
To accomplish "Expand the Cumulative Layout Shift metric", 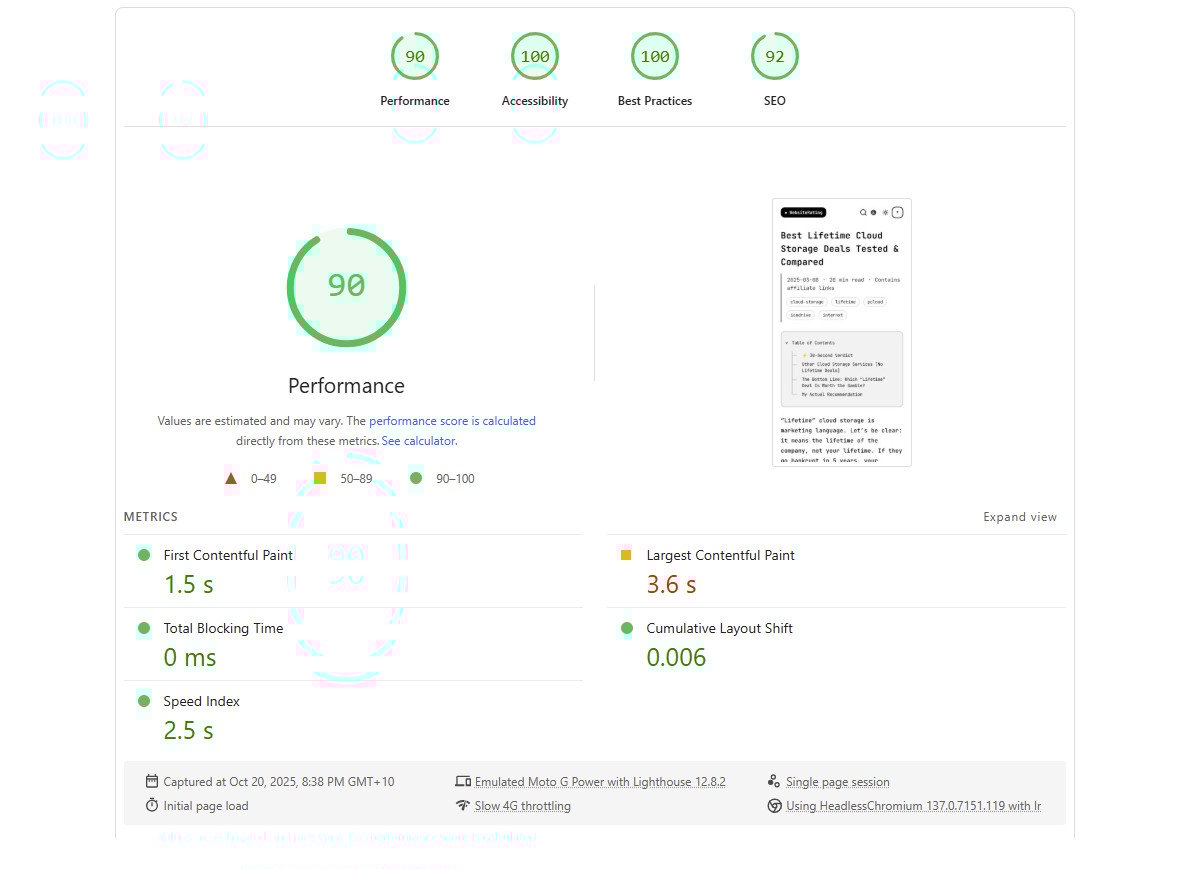I will [x=719, y=628].
